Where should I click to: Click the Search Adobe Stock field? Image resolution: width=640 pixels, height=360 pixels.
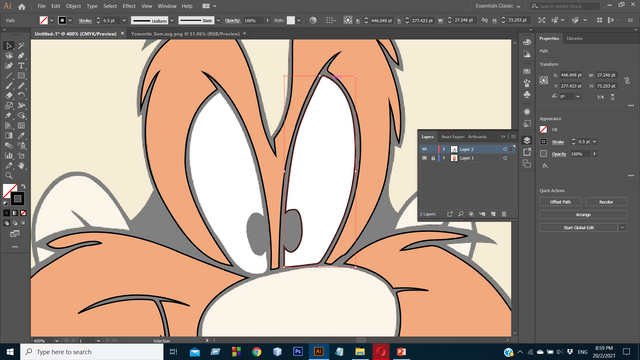tap(565, 6)
